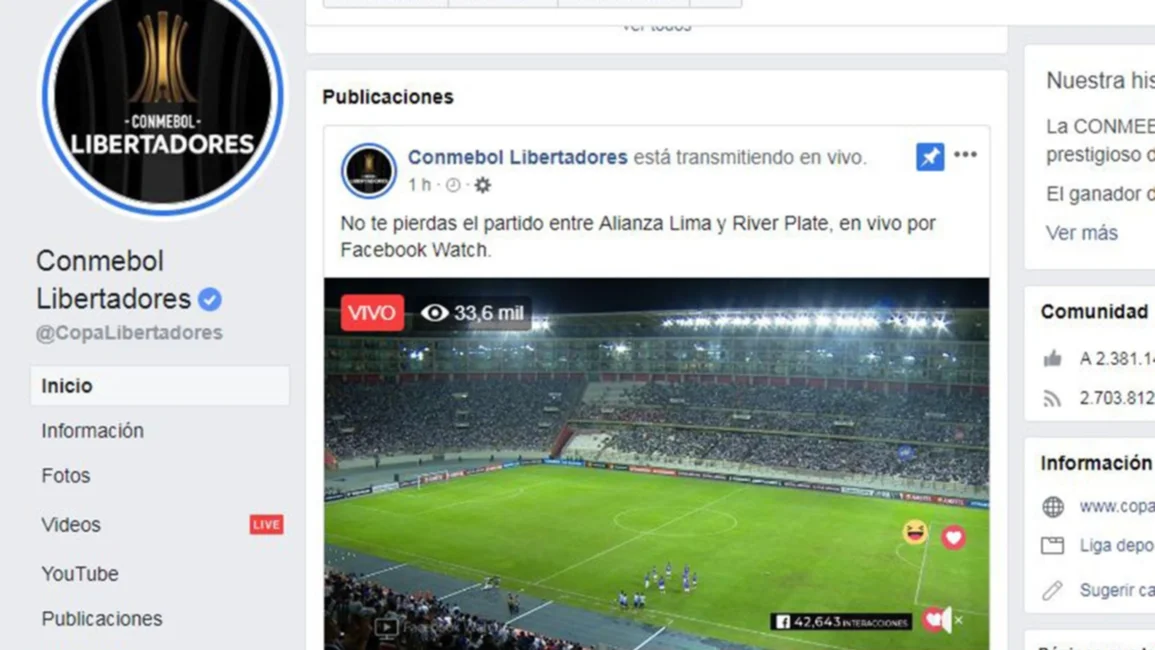Click the blue verified badge checkmark

pos(210,299)
